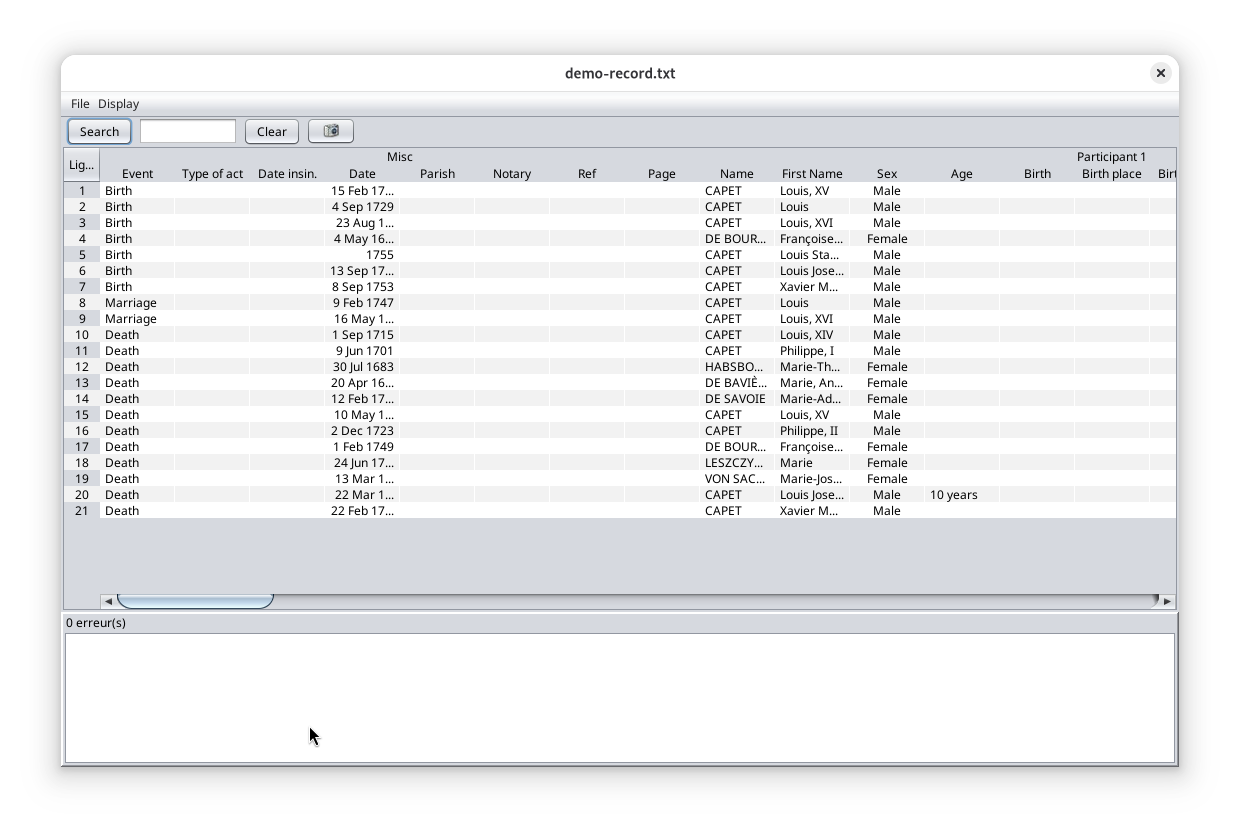Select first name cell 'Philippe, I'
Viewport: 1240px width, 834px height.
tap(812, 350)
